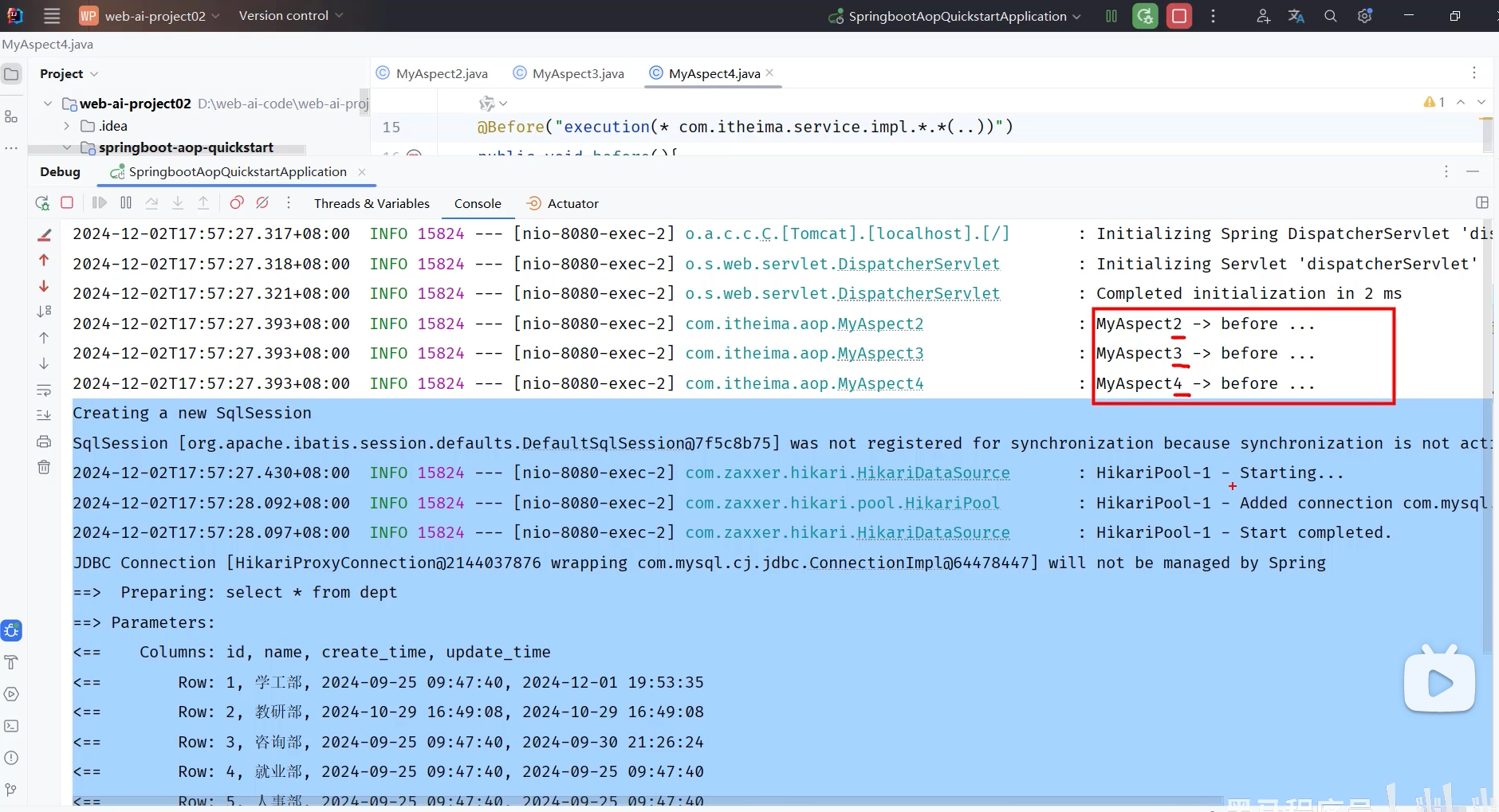Open the Git branch tool window icon
Screen dimensions: 1499x812
[11, 790]
